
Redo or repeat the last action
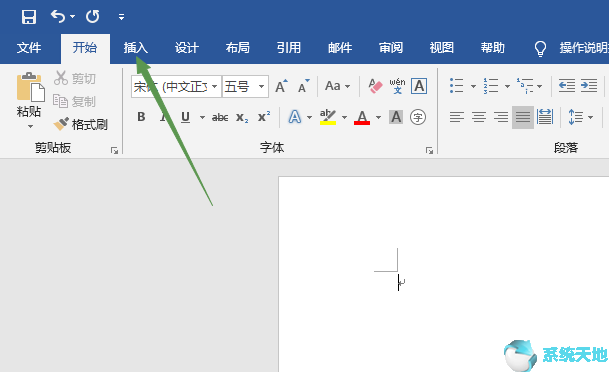click(92, 17)
